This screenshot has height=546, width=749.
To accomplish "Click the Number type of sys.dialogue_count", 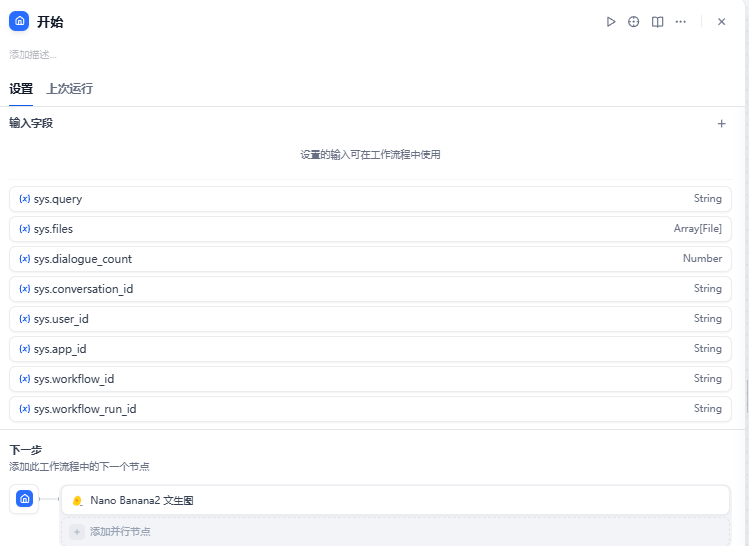I will (702, 258).
